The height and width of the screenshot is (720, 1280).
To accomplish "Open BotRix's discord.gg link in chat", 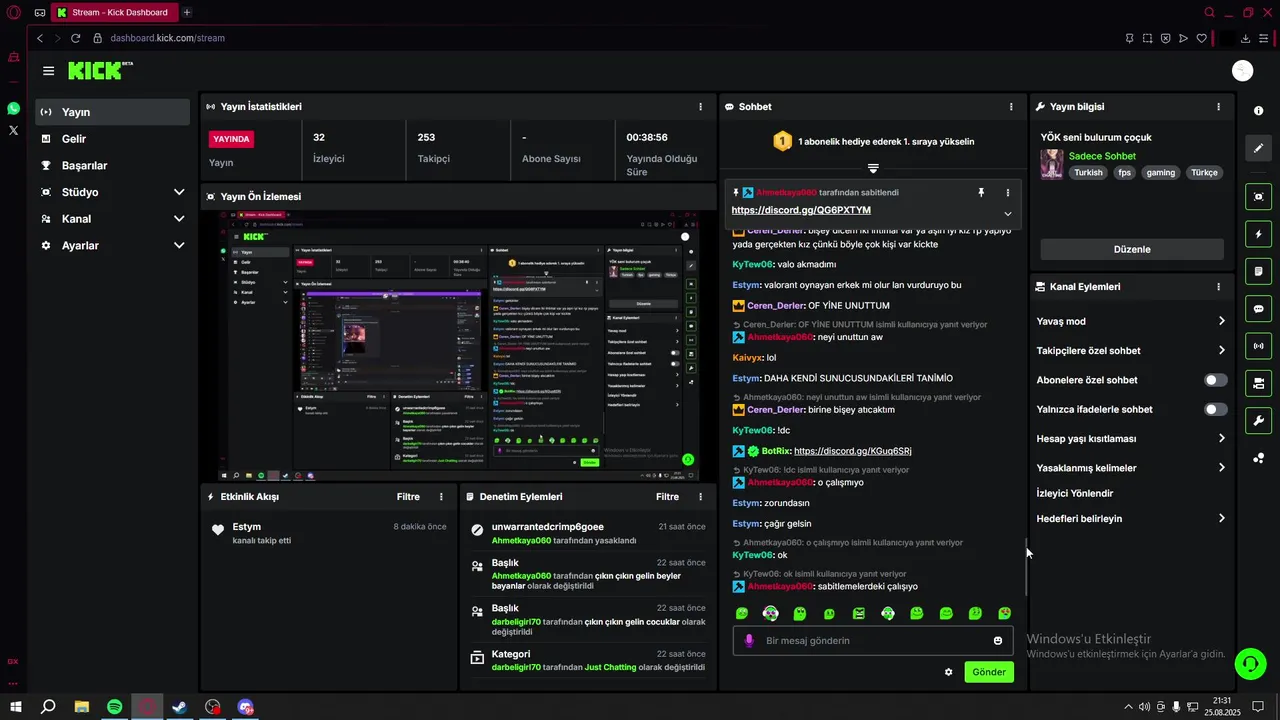I will (852, 451).
